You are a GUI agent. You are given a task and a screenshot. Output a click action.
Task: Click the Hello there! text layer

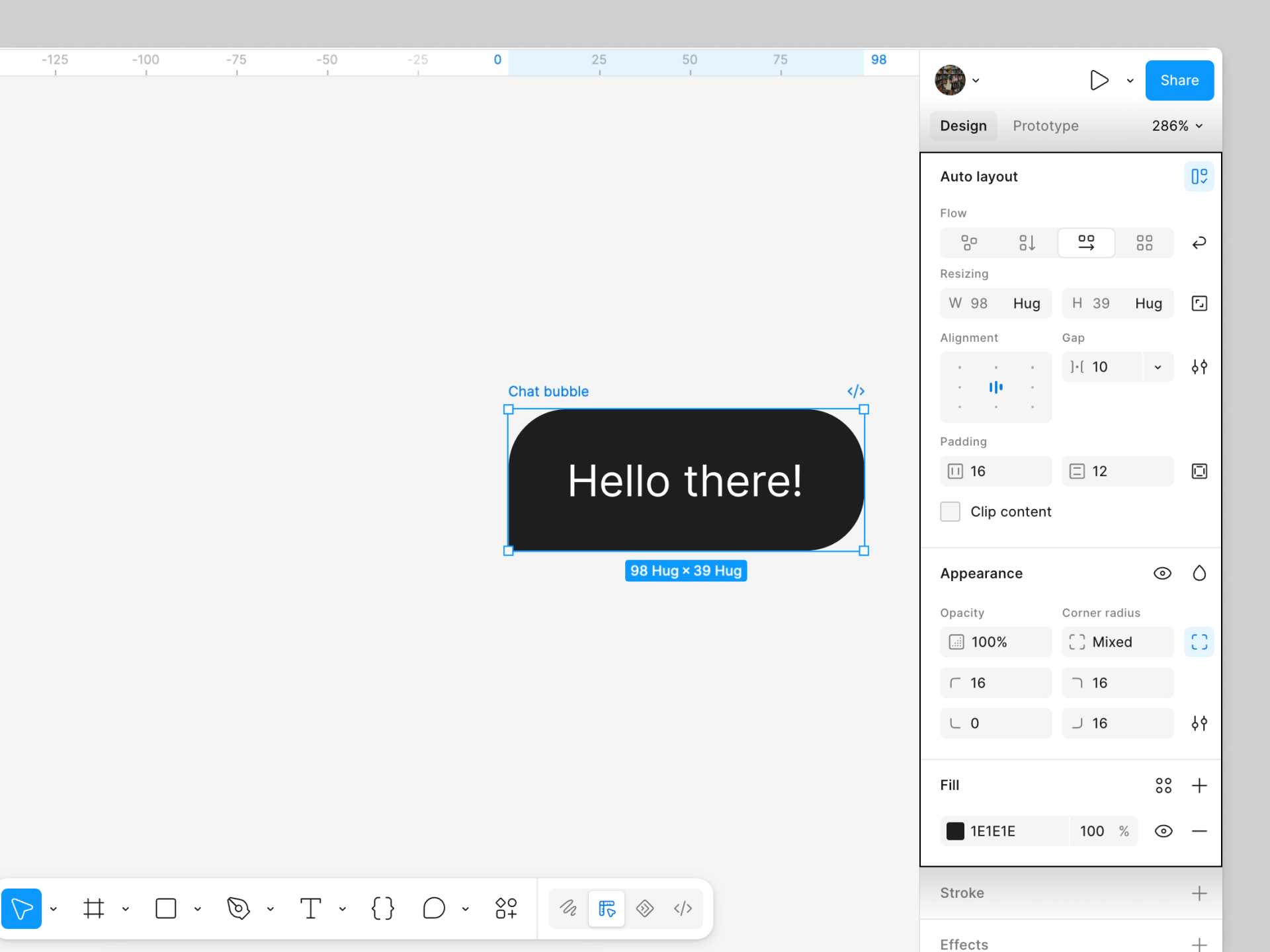click(685, 481)
